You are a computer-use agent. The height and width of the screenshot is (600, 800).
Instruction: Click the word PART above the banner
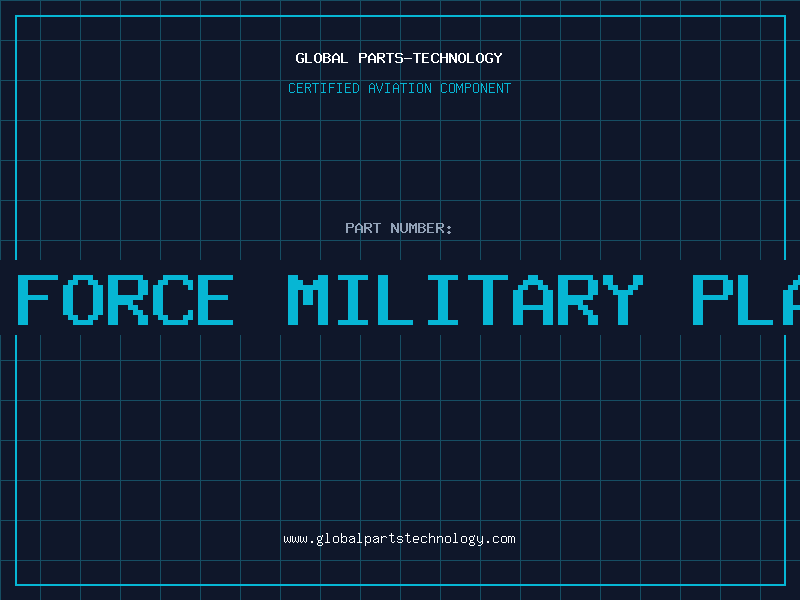click(x=363, y=228)
